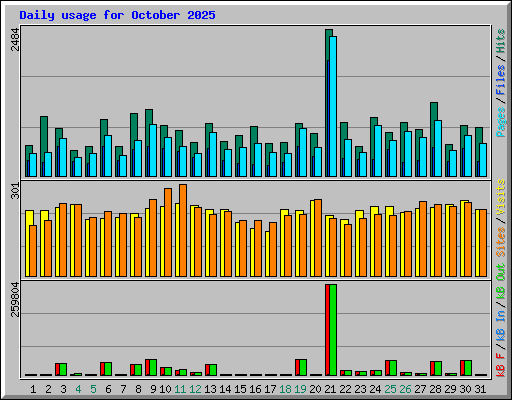Click the 'Files' legend label

[x=501, y=79]
